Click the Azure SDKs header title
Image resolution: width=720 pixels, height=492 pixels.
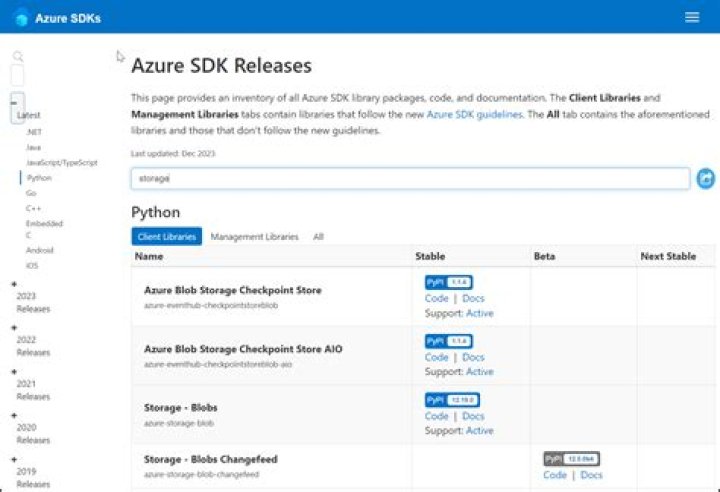(x=68, y=18)
